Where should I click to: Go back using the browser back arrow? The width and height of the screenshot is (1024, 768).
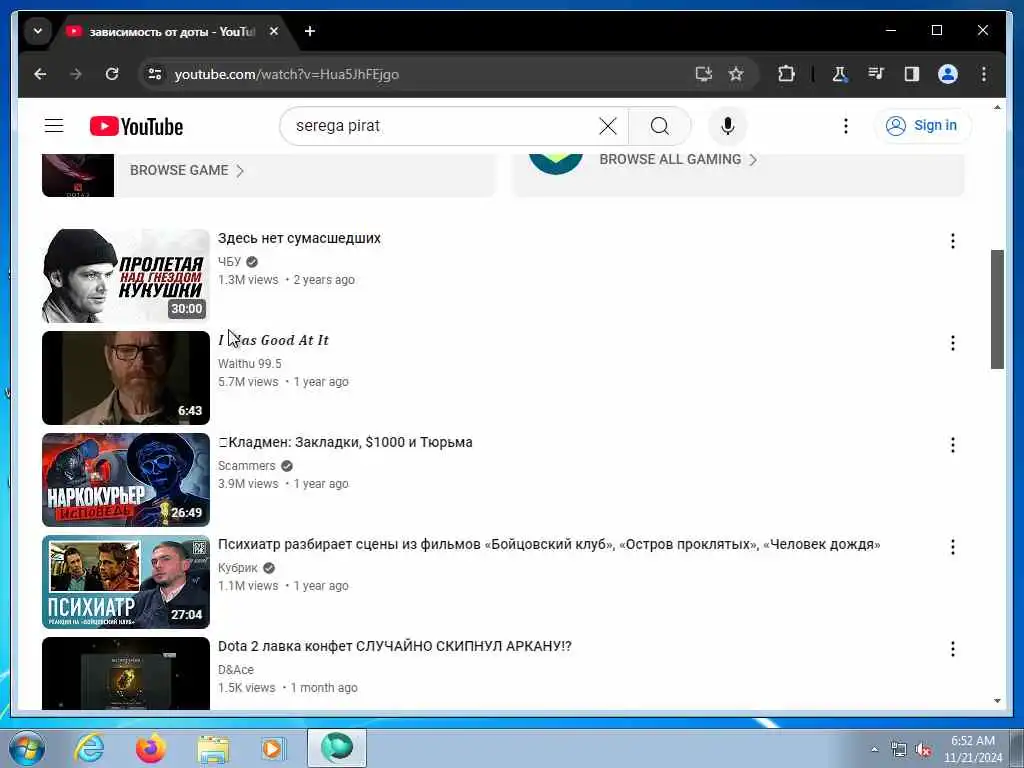click(40, 74)
